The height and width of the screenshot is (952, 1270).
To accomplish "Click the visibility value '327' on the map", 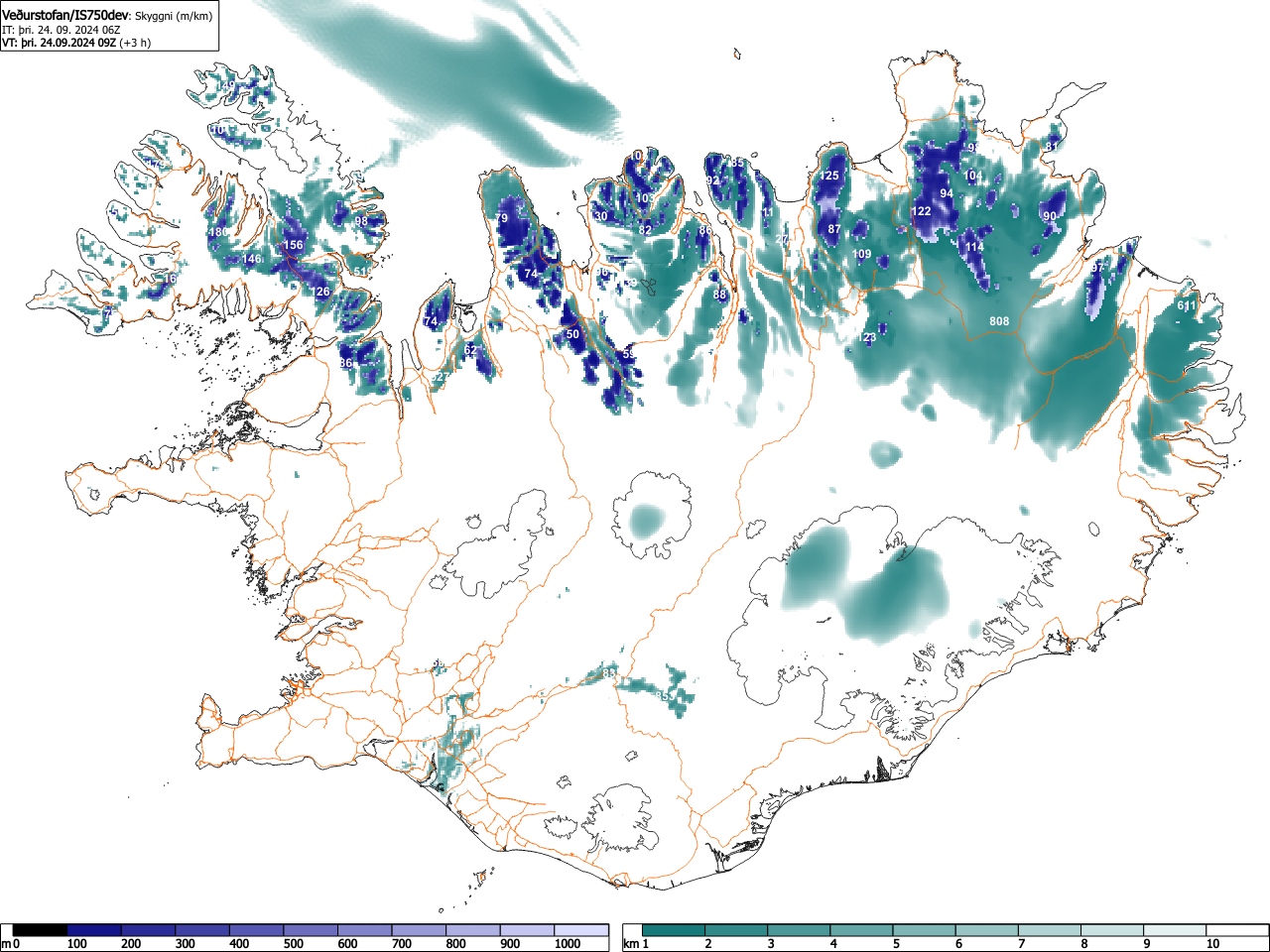I will [x=441, y=377].
